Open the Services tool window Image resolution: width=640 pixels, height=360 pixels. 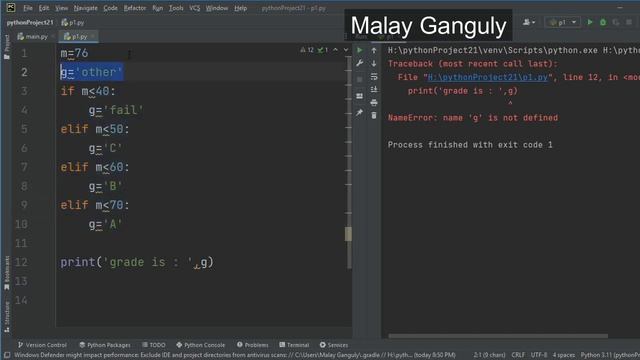[333, 345]
